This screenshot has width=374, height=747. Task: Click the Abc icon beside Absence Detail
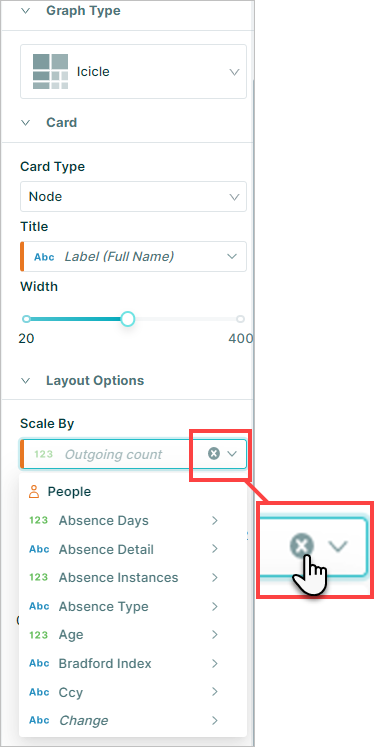(x=39, y=549)
